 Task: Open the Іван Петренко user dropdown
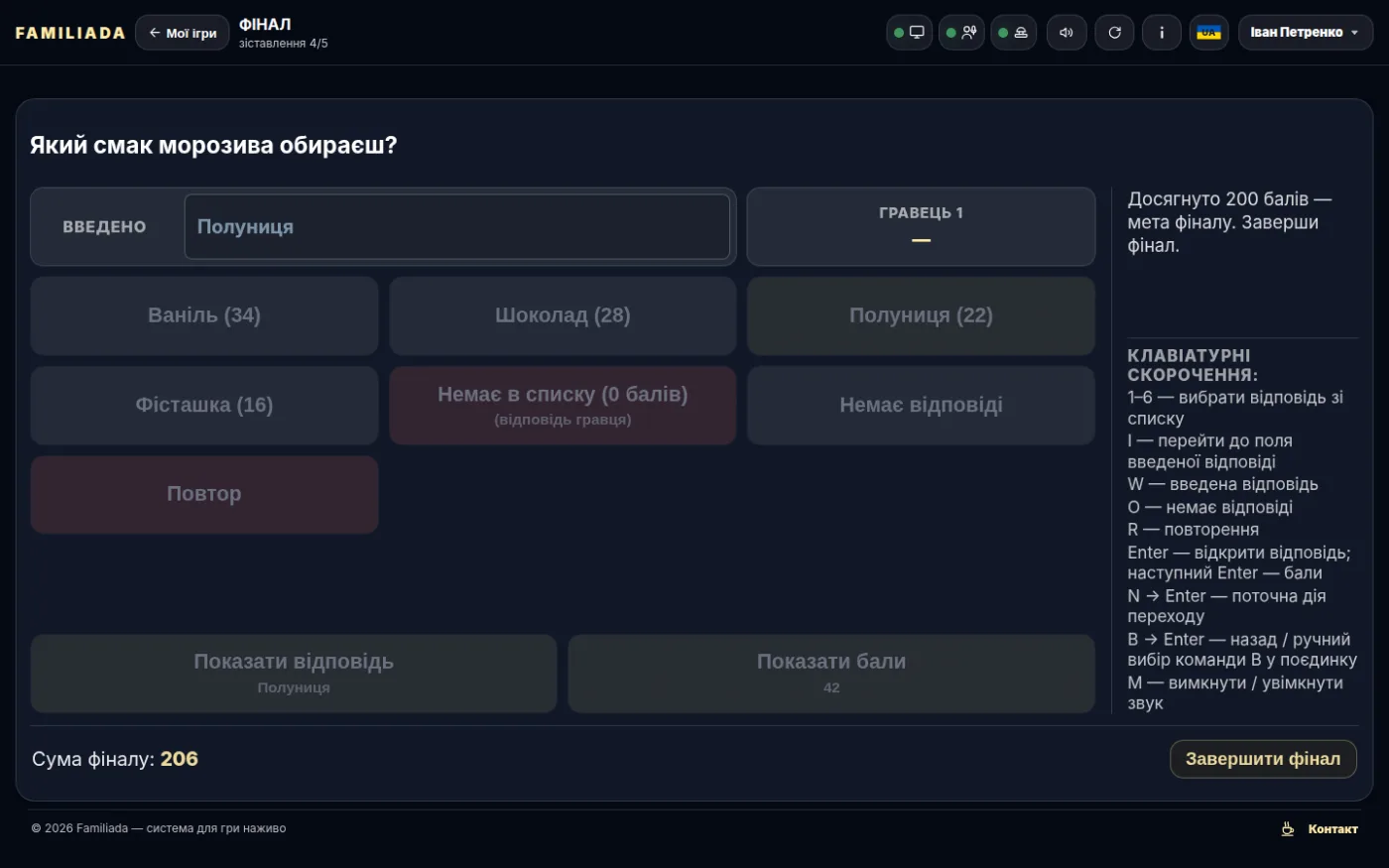click(x=1306, y=33)
